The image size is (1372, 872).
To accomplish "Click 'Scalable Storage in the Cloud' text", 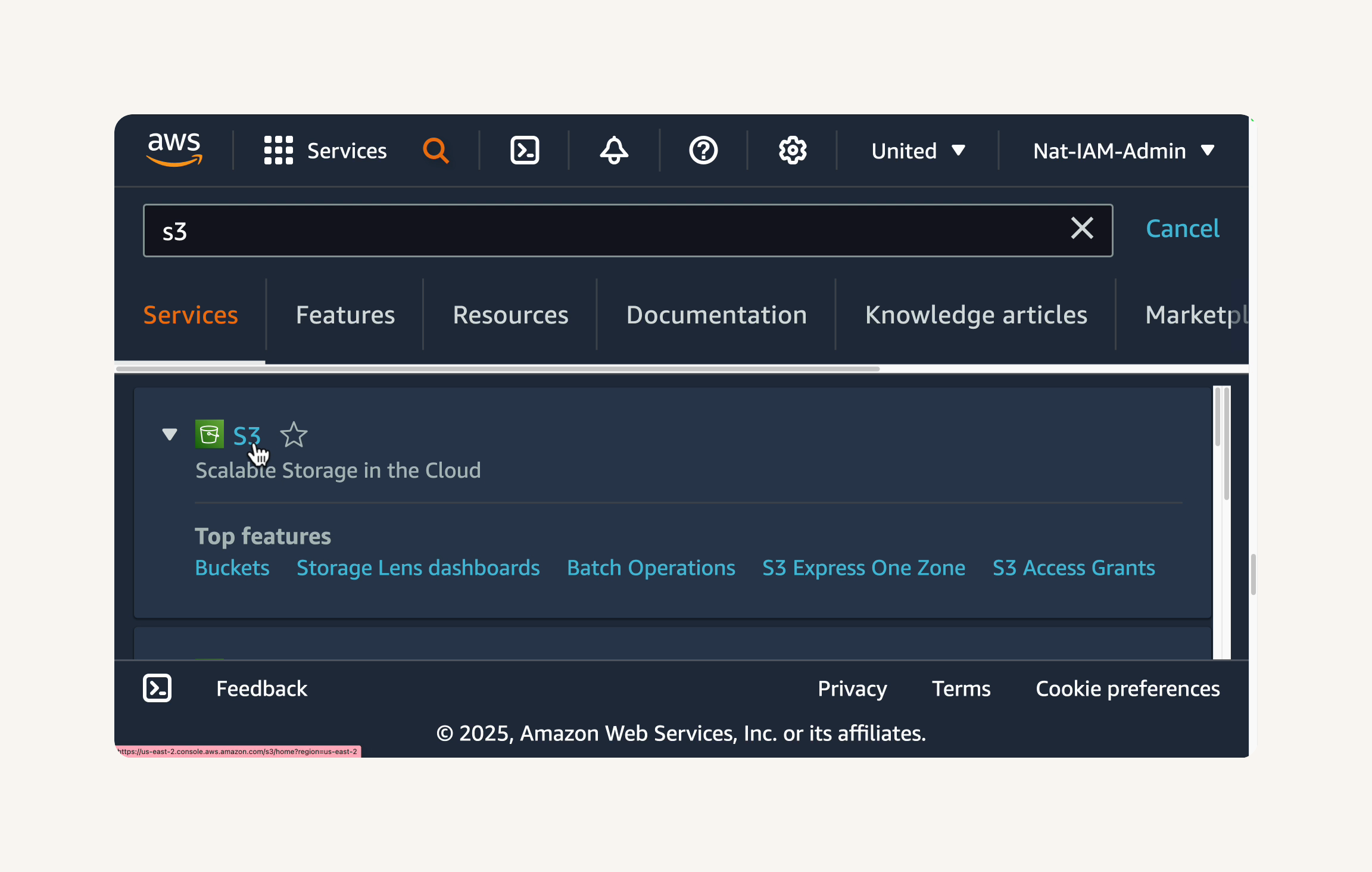I will coord(338,470).
